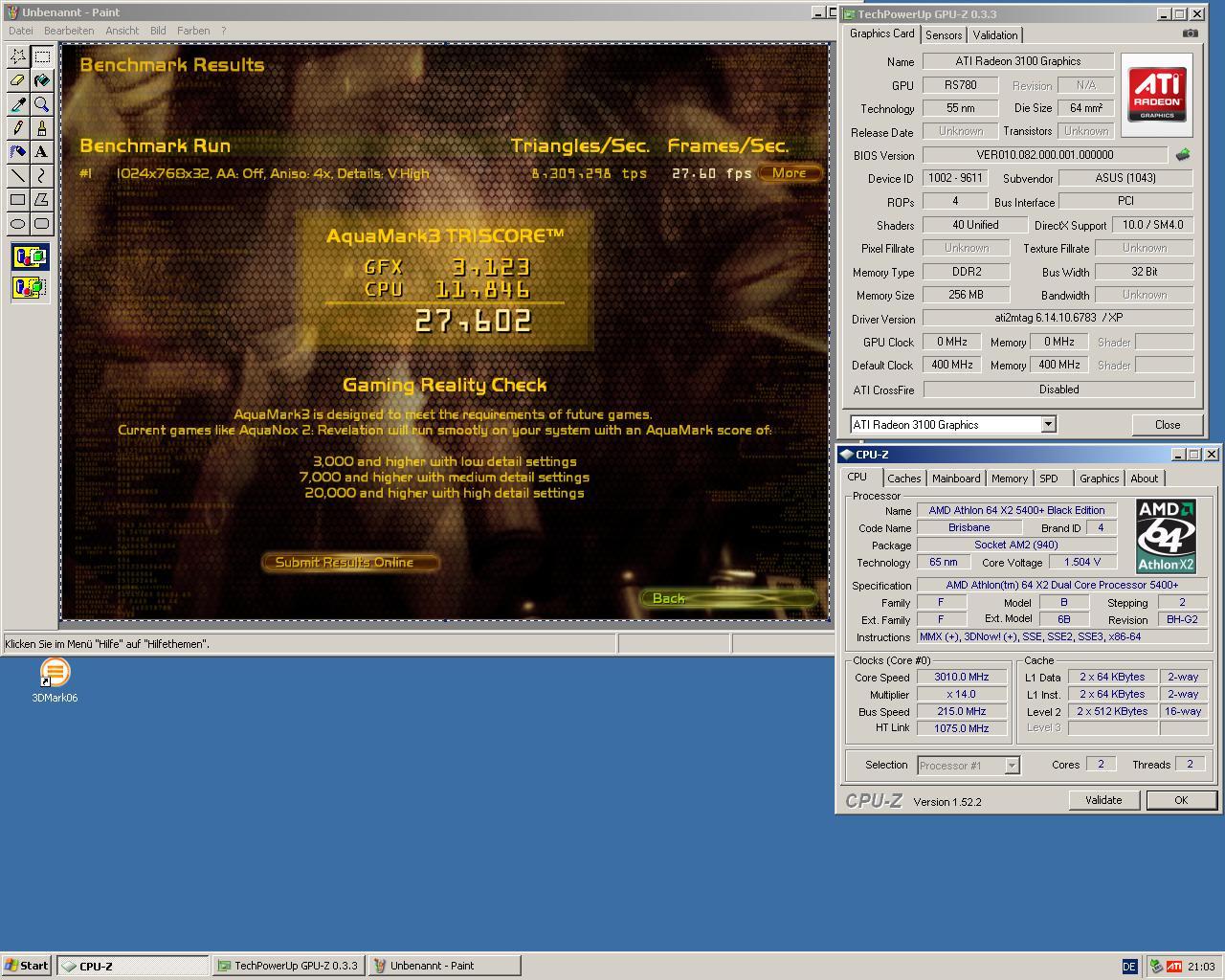Open the Farben menu in Paint
Screen dimensions: 1225x980
pos(193,31)
